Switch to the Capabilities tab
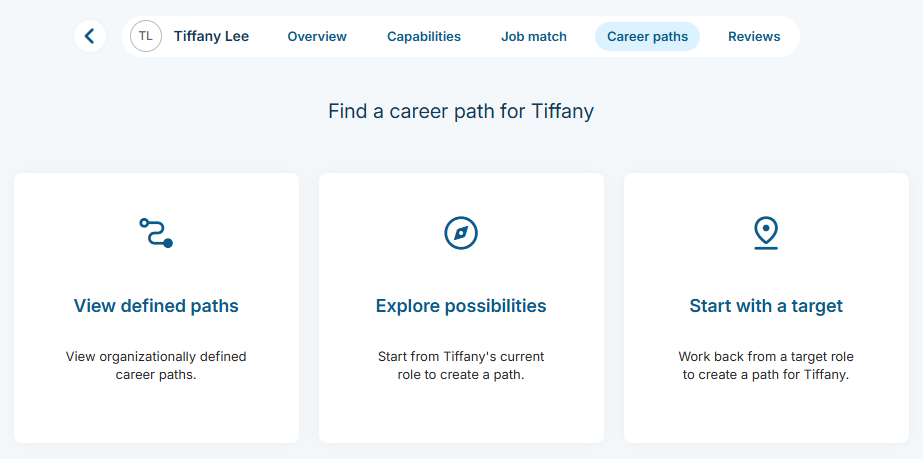Image resolution: width=923 pixels, height=459 pixels. pyautogui.click(x=424, y=36)
